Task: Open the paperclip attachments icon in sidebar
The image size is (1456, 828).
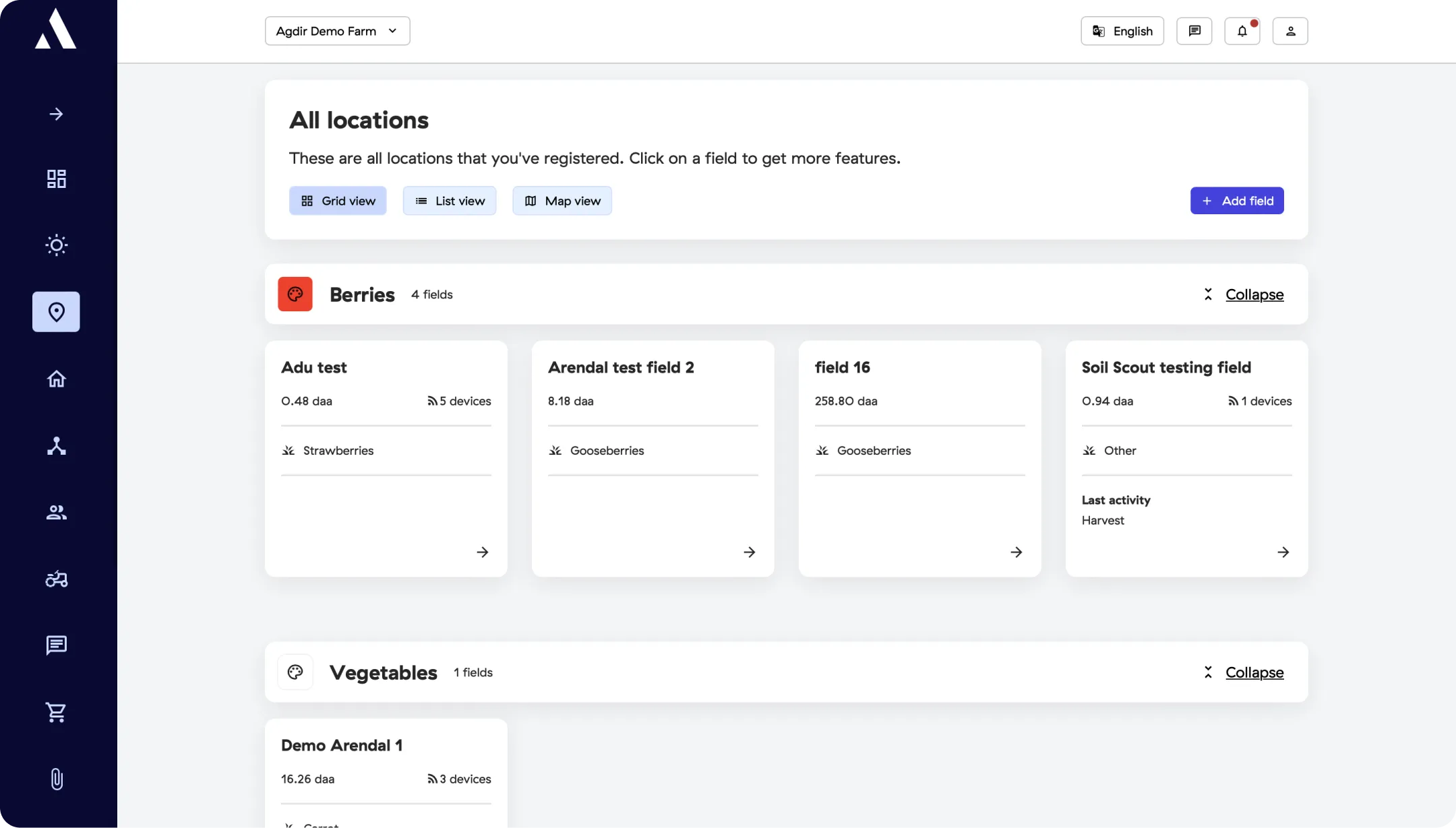Action: (x=56, y=779)
